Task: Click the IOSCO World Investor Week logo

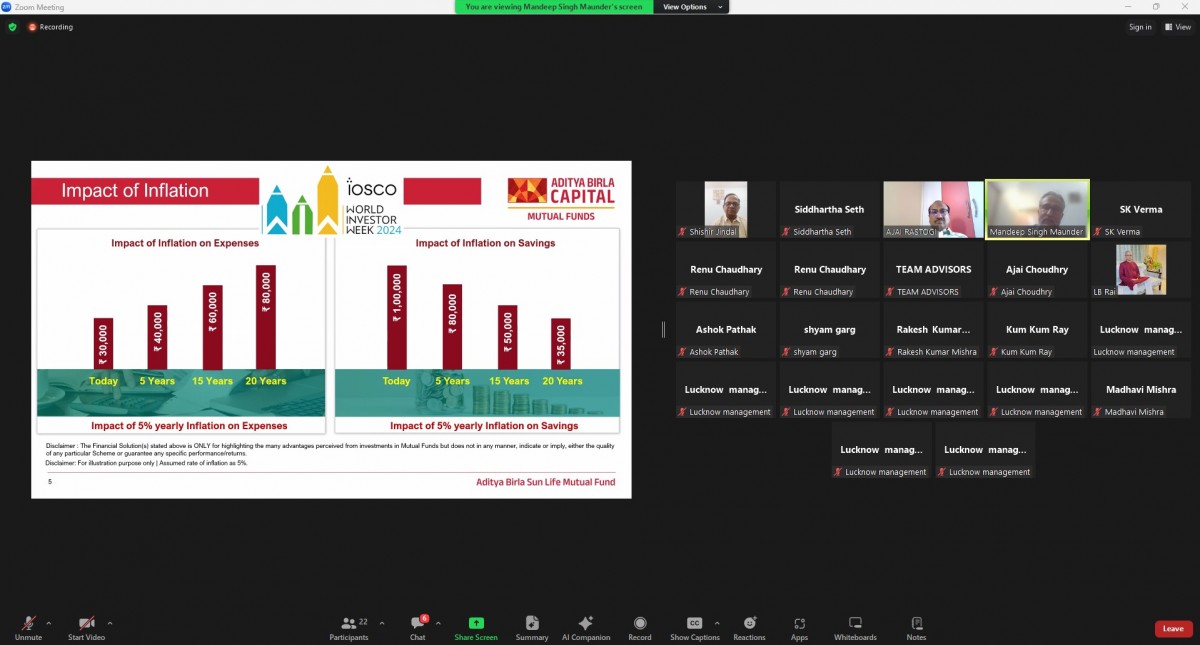Action: pyautogui.click(x=332, y=200)
